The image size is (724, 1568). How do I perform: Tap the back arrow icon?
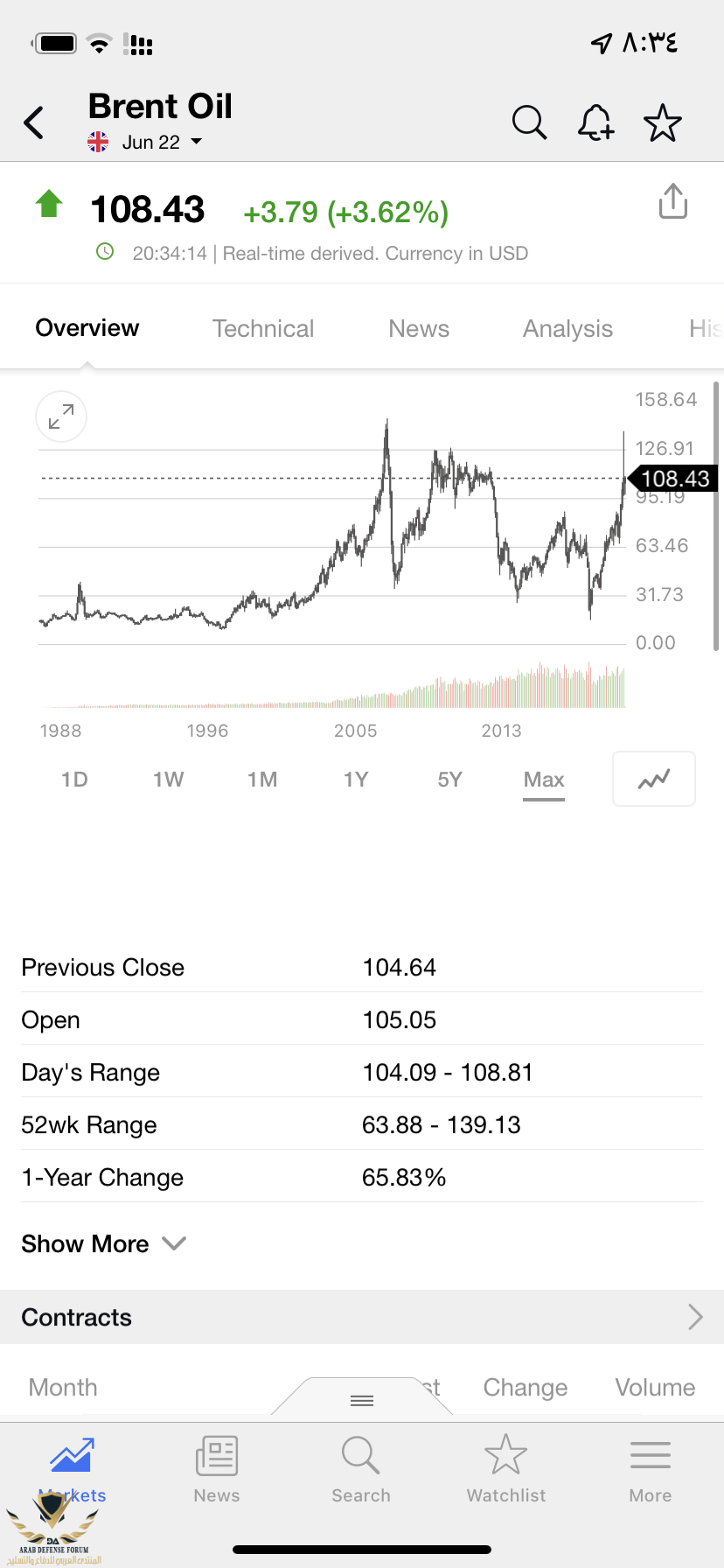point(34,122)
